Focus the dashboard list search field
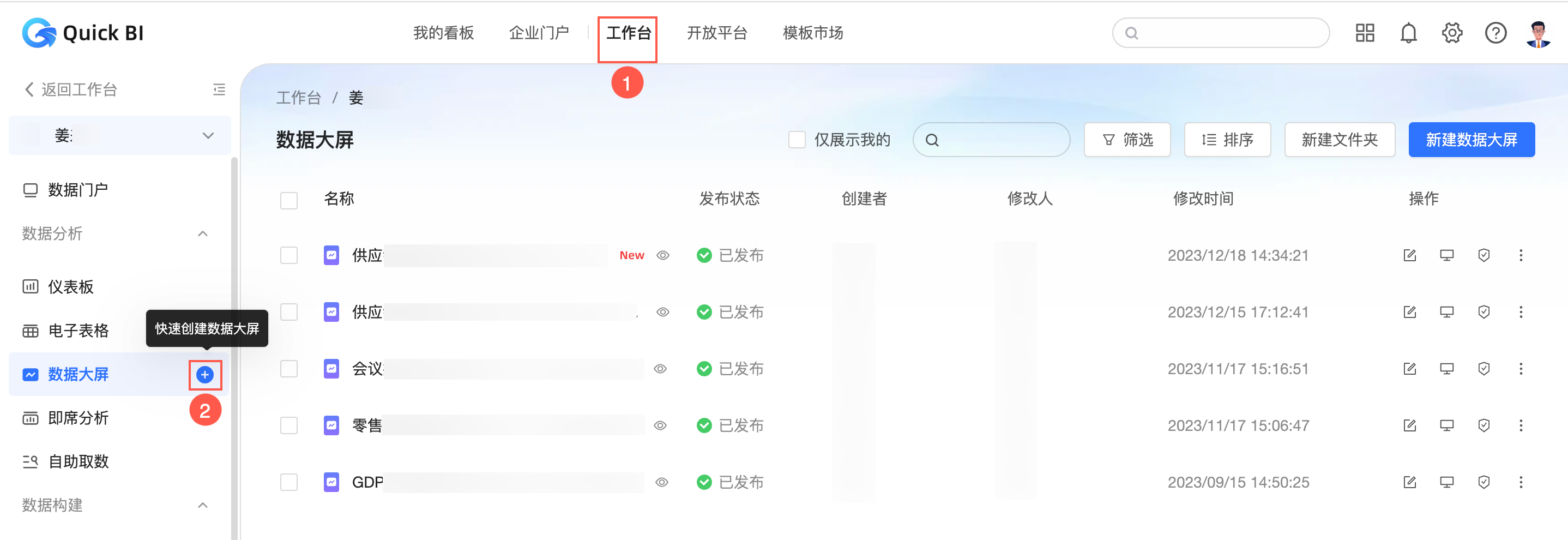1568x540 pixels. click(991, 140)
